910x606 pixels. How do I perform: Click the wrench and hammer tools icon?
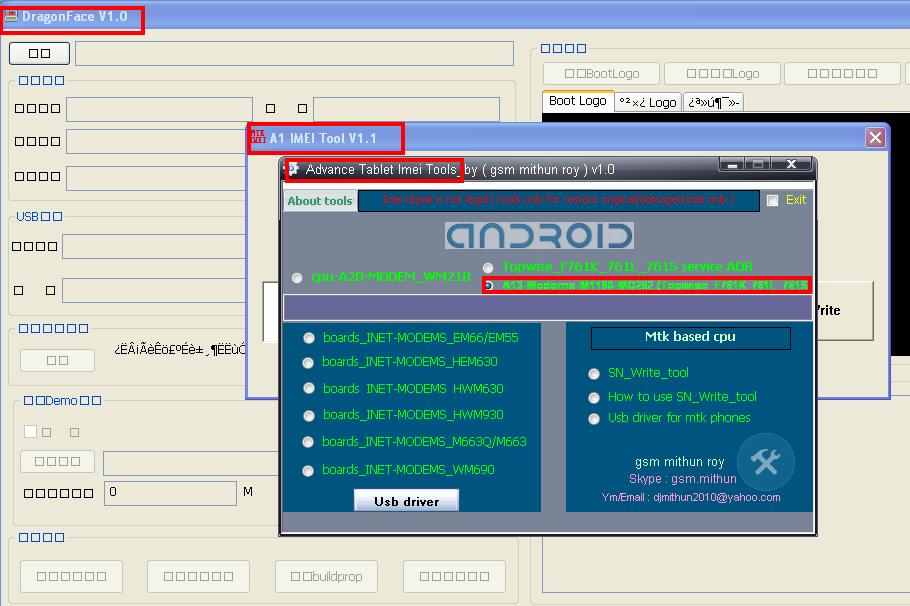(x=765, y=462)
